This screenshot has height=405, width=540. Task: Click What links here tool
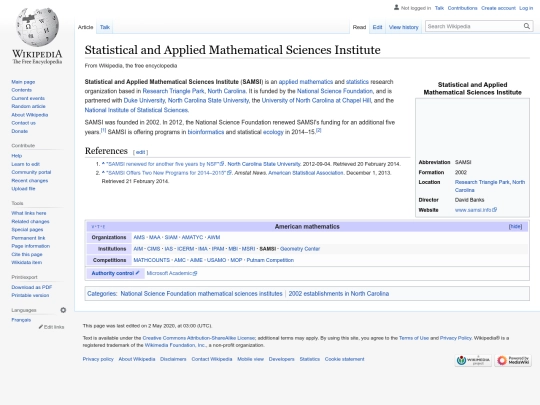tap(29, 213)
